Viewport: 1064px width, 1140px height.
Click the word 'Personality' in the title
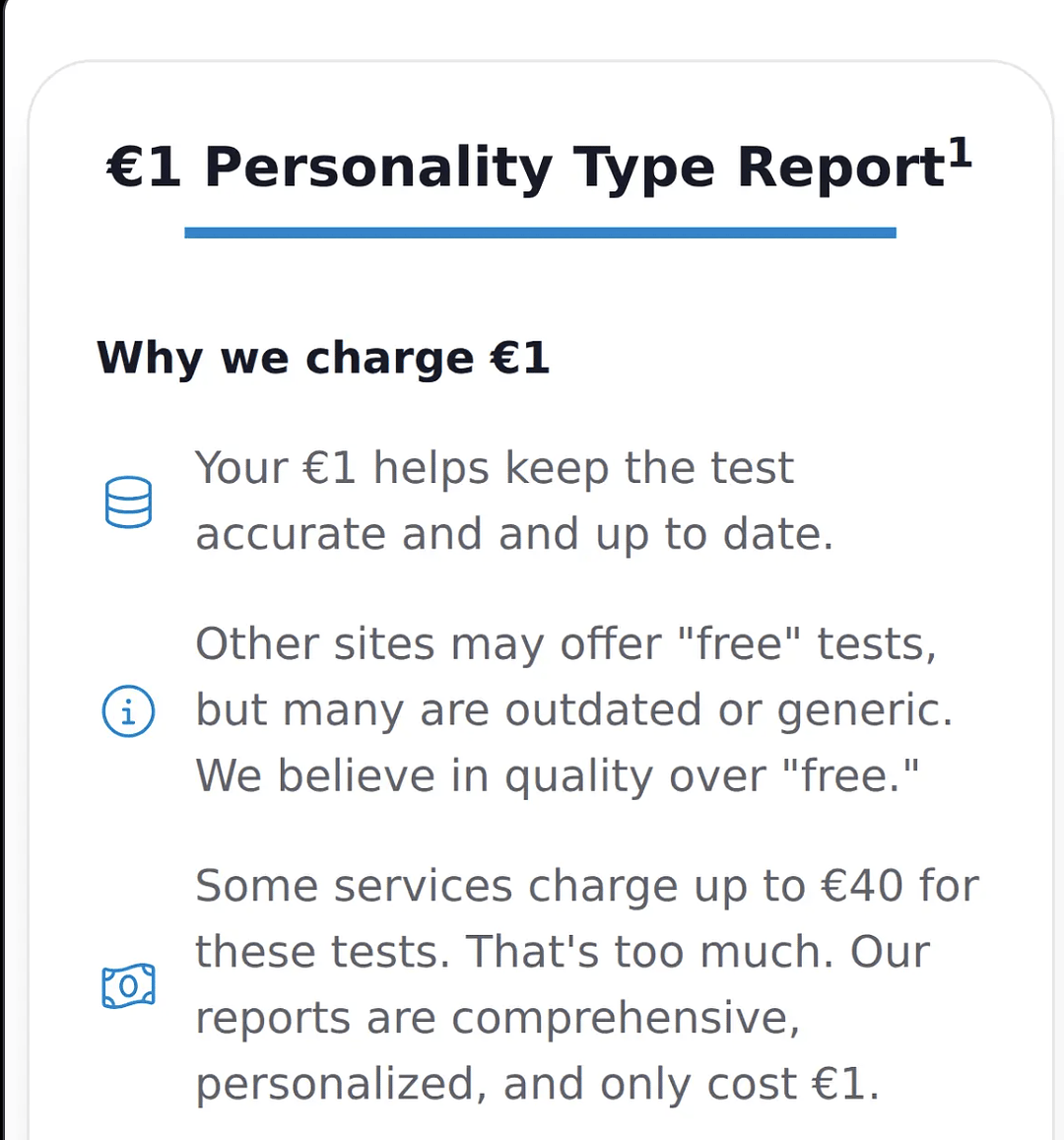click(378, 169)
